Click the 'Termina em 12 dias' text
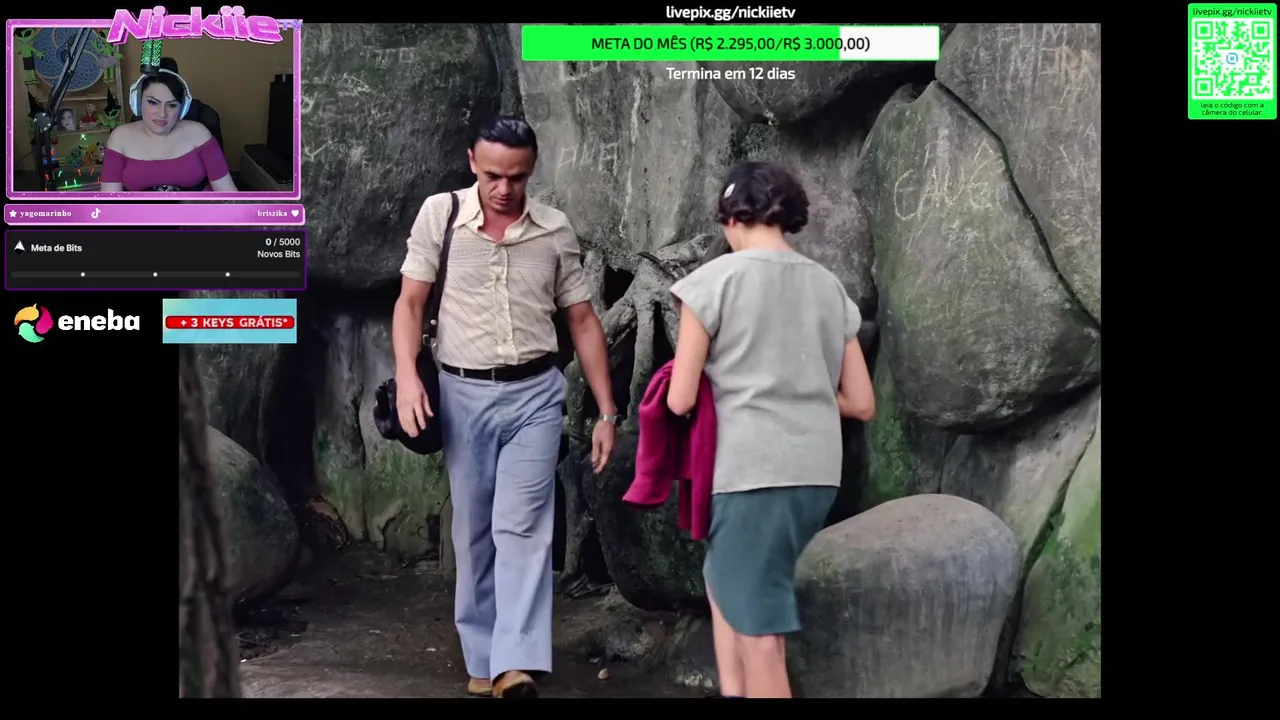This screenshot has height=720, width=1280. tap(730, 73)
